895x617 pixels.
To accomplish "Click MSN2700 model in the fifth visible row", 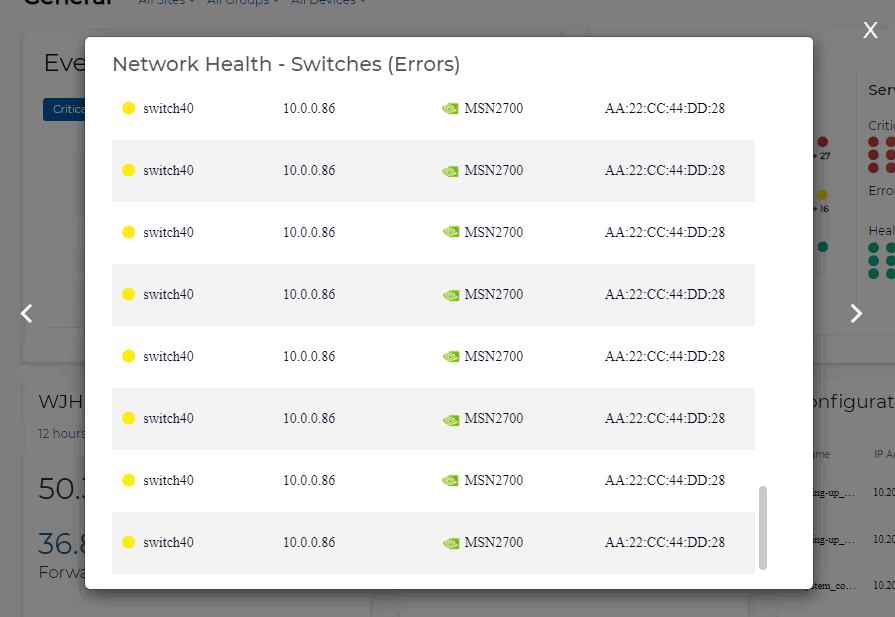I will [493, 356].
